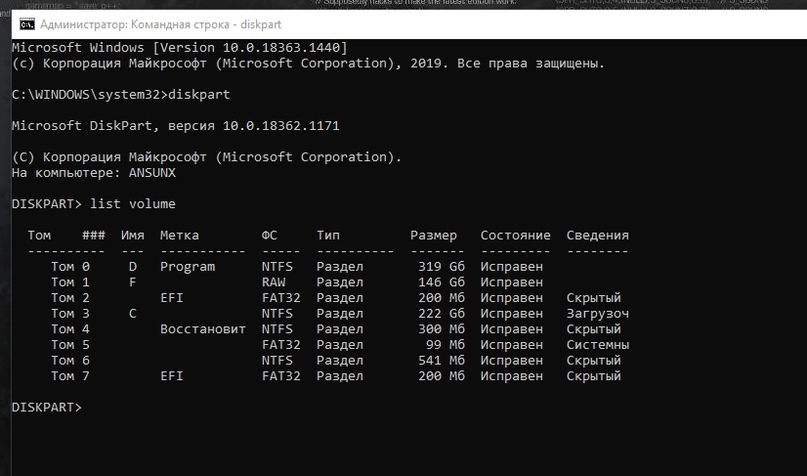Click 'FAT32' in the Том 7 row
Image resolution: width=807 pixels, height=476 pixels.
[281, 376]
